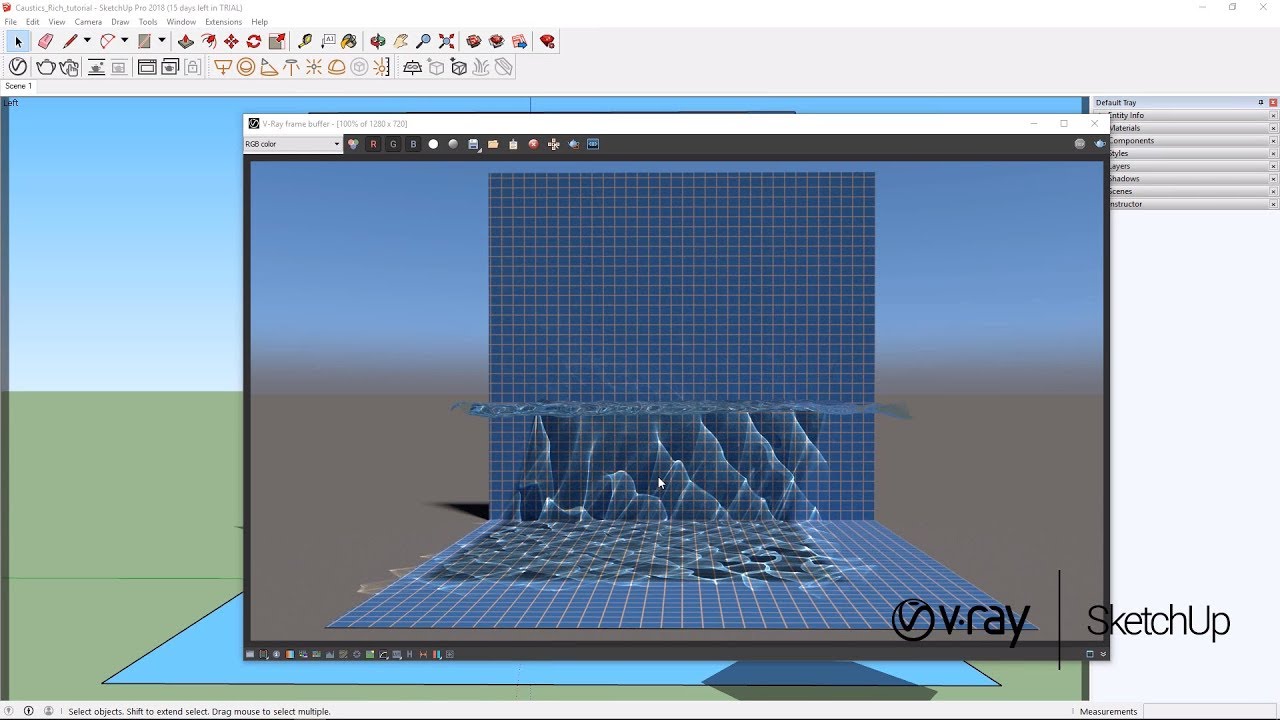Open Rectangle tool dropdown arrow
The image size is (1280, 720).
[x=161, y=41]
